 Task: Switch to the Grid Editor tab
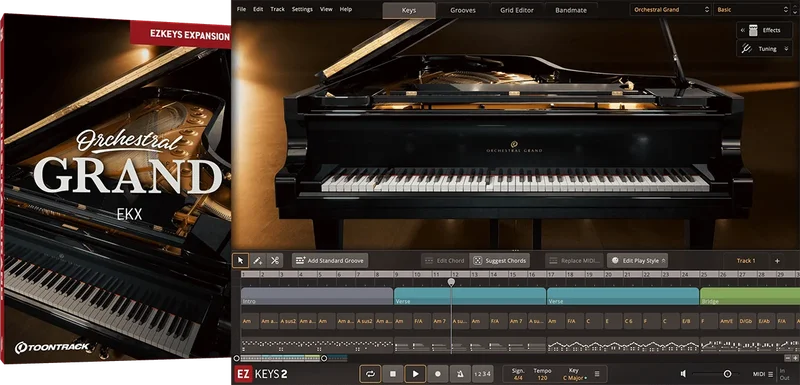click(517, 10)
